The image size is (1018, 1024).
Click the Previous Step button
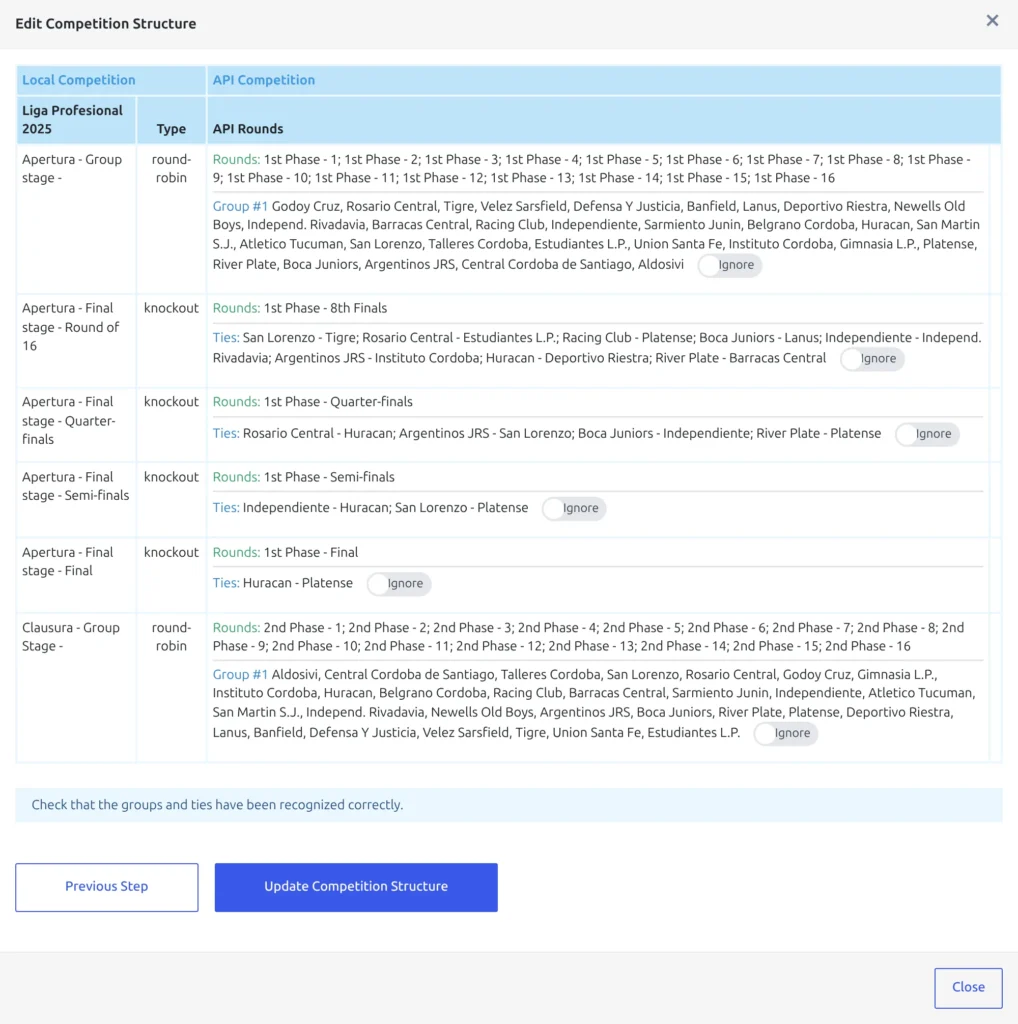(106, 887)
